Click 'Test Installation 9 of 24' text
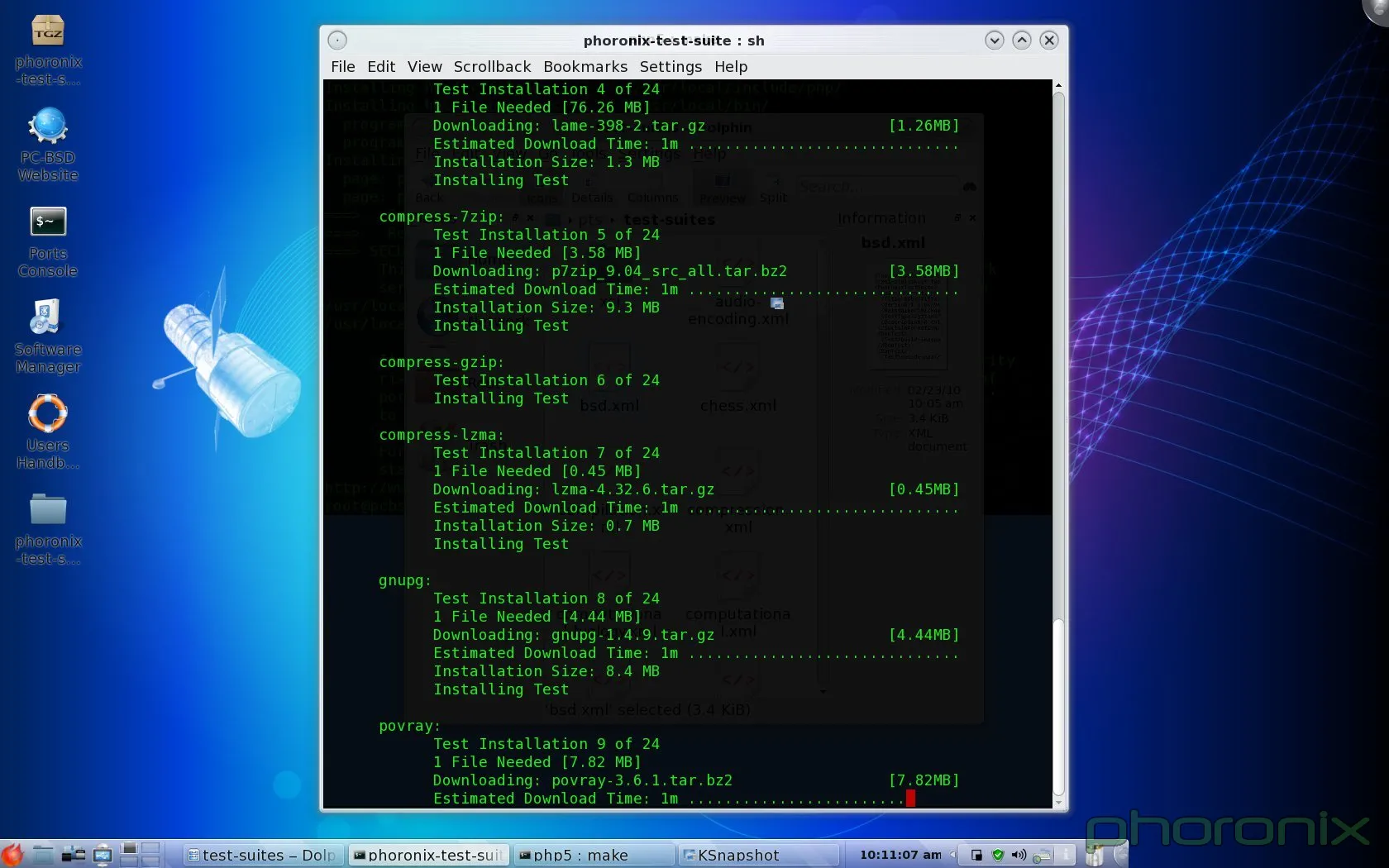 tap(547, 744)
